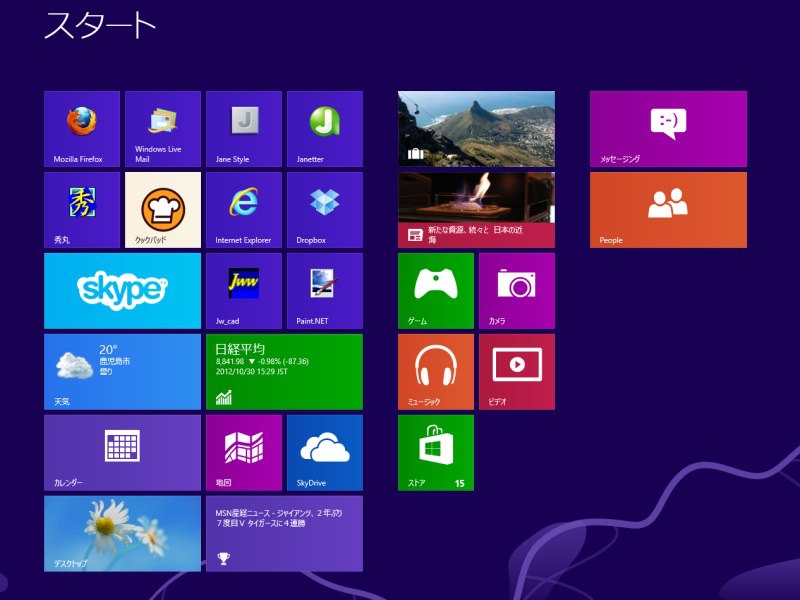This screenshot has width=800, height=600.
Task: Open the MSN産経ニュース sports tile
Action: (x=284, y=534)
